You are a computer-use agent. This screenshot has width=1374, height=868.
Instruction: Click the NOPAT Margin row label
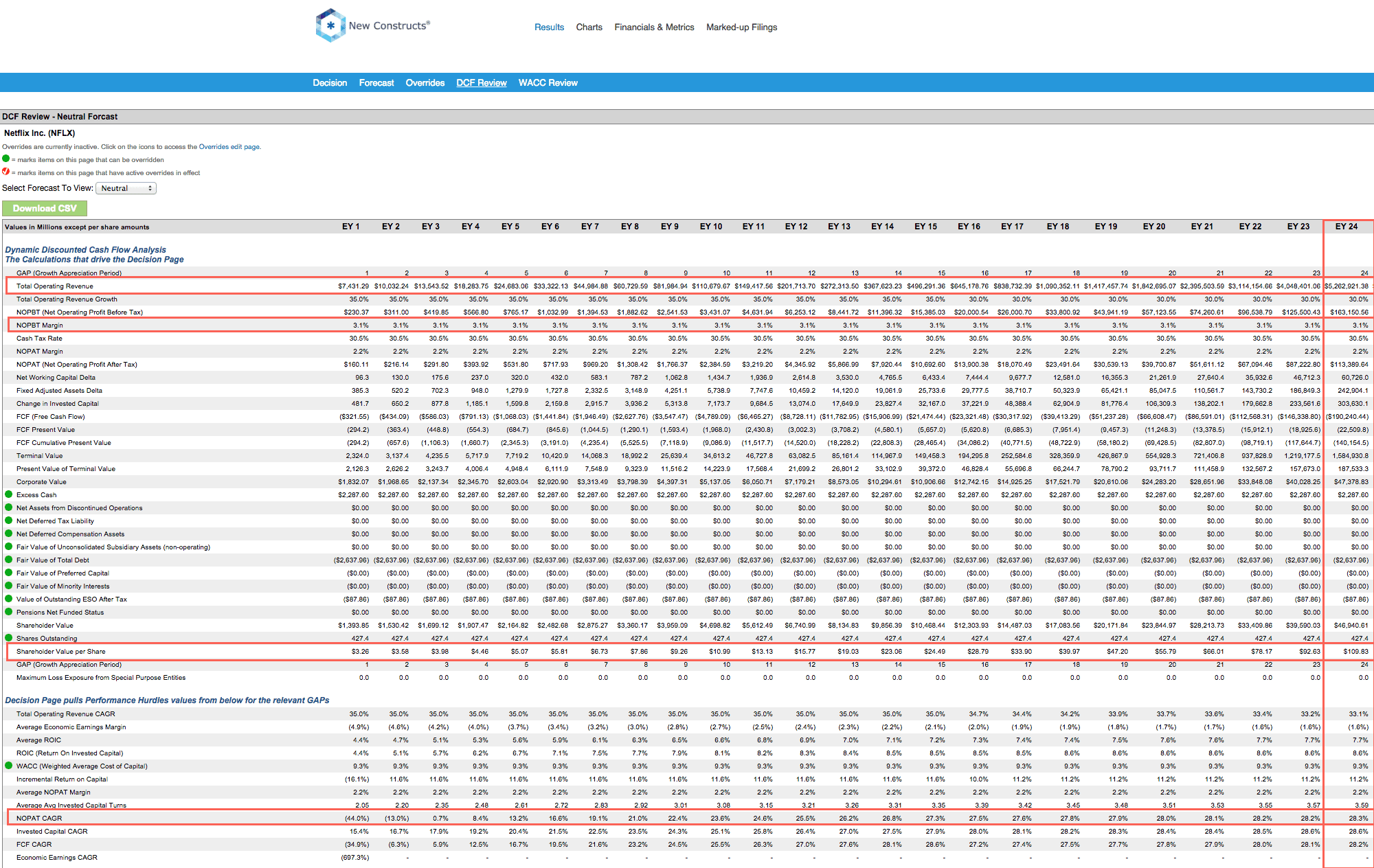40,351
